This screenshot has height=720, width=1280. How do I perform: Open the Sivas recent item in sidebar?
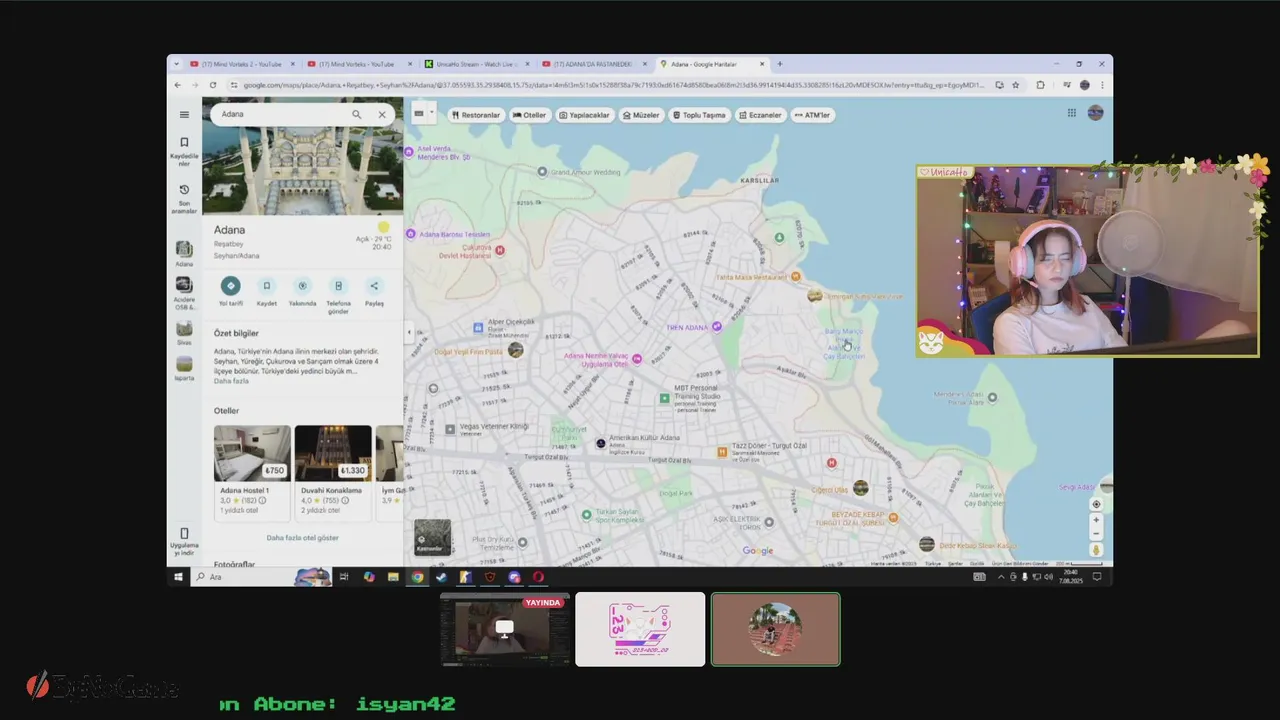[184, 332]
